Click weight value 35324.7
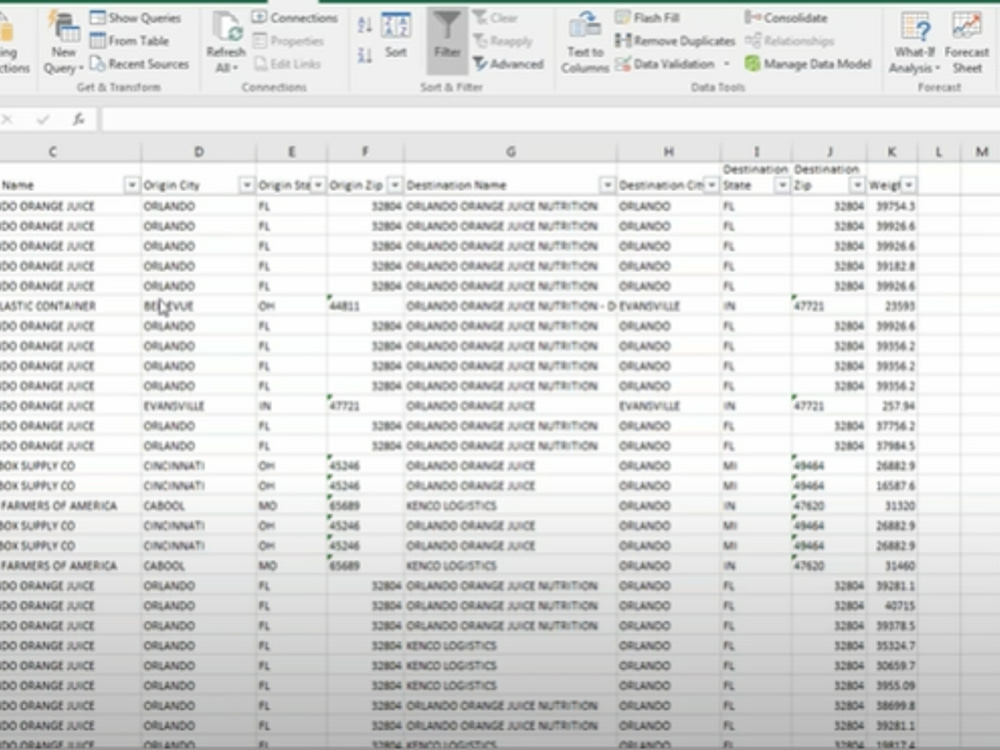 coord(892,646)
